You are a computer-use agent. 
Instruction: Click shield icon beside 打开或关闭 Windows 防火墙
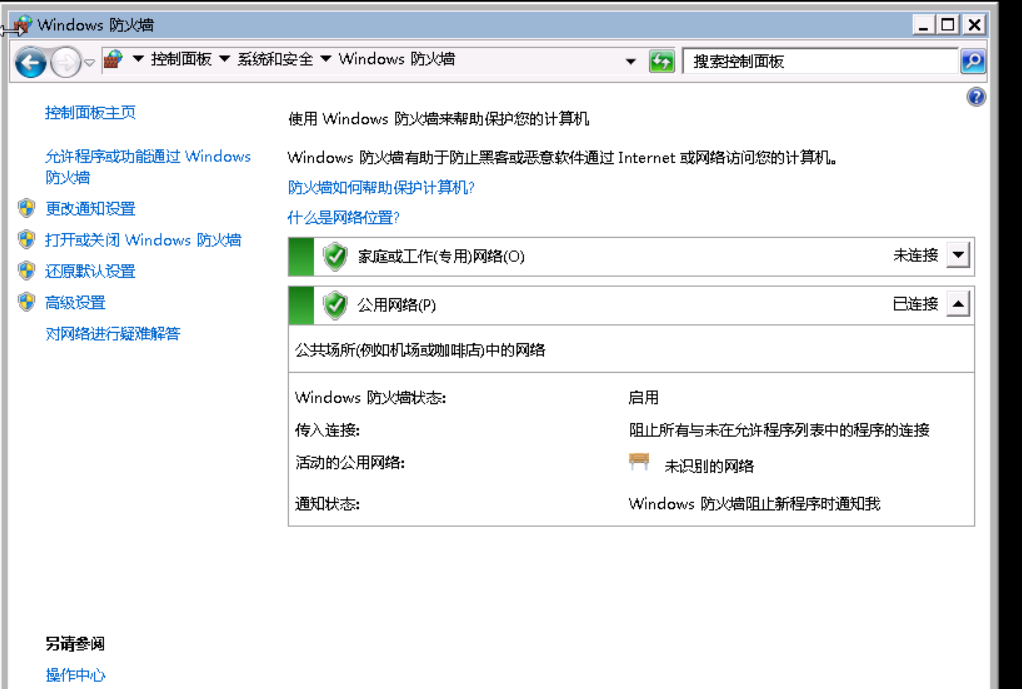click(x=26, y=239)
